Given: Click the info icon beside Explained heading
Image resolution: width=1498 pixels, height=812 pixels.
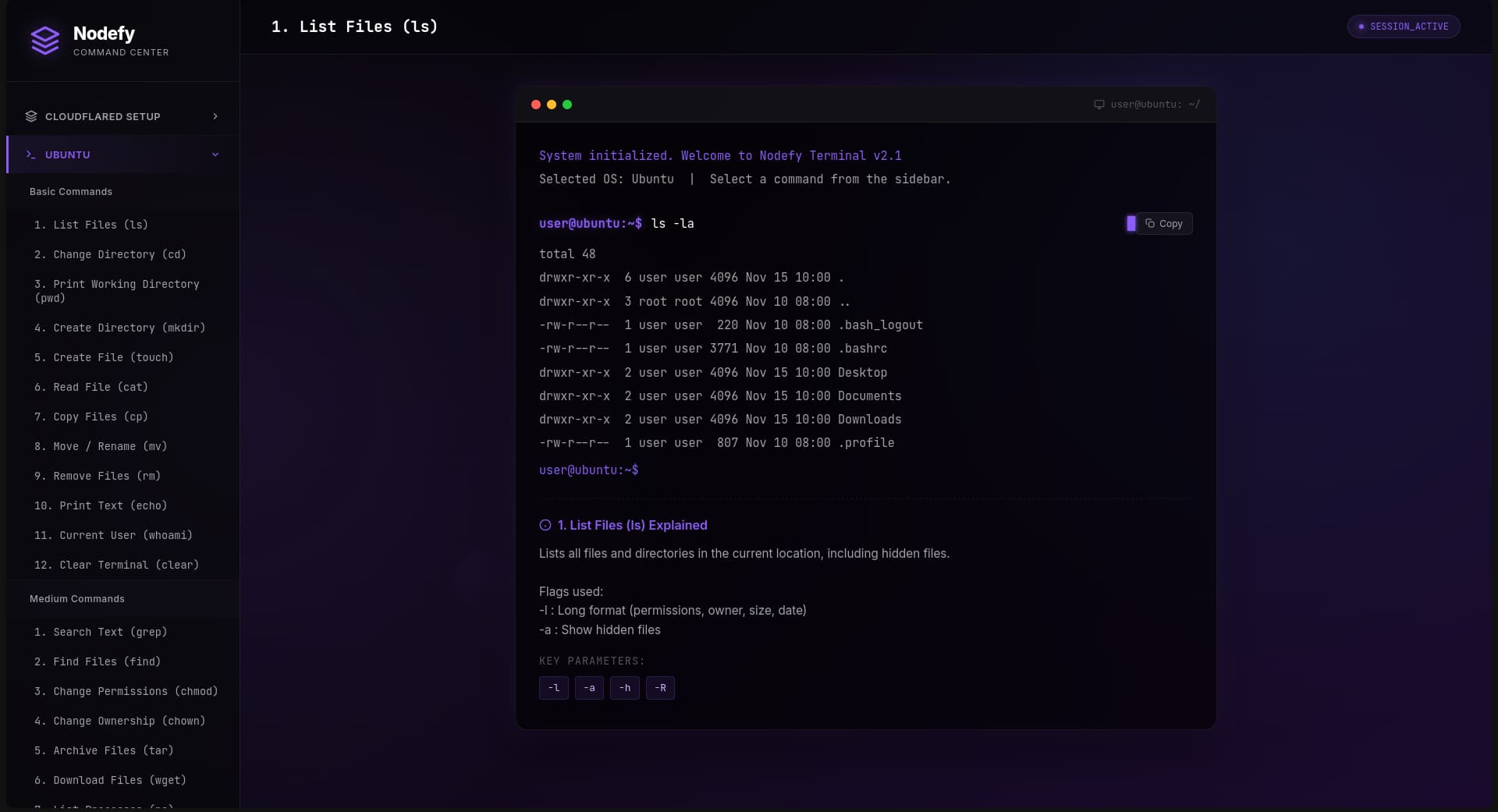Looking at the screenshot, I should pyautogui.click(x=545, y=526).
